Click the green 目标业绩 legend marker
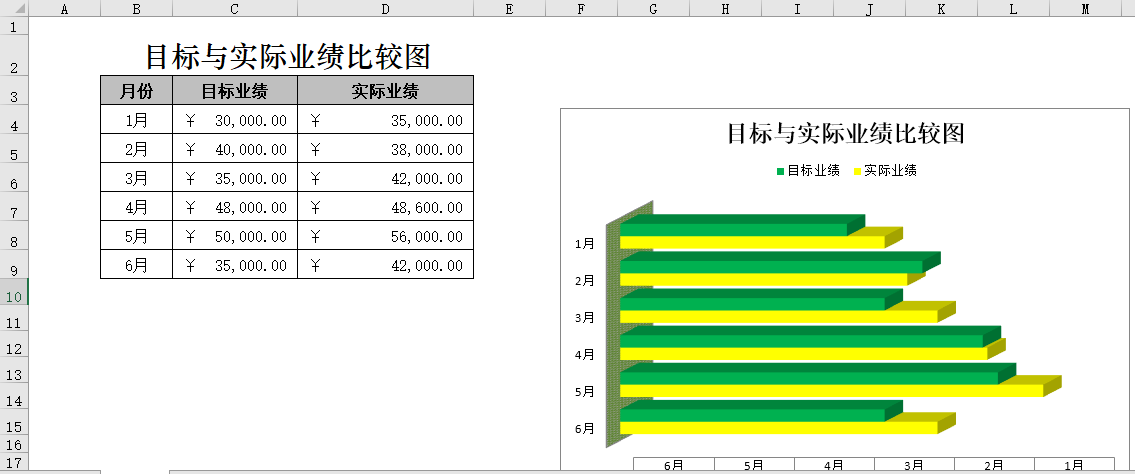The image size is (1135, 474). click(781, 171)
